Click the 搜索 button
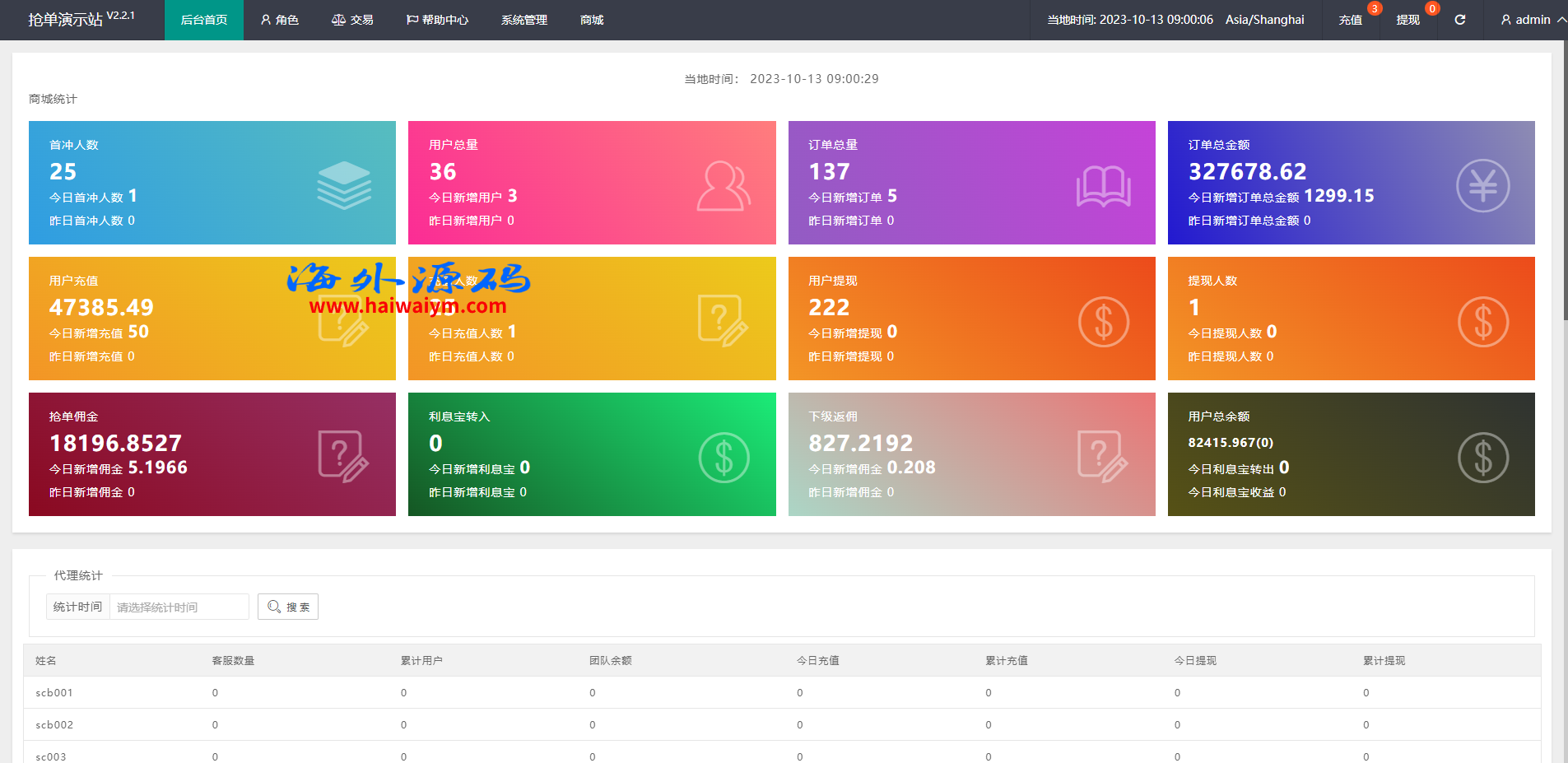The width and height of the screenshot is (1568, 763). (x=288, y=607)
